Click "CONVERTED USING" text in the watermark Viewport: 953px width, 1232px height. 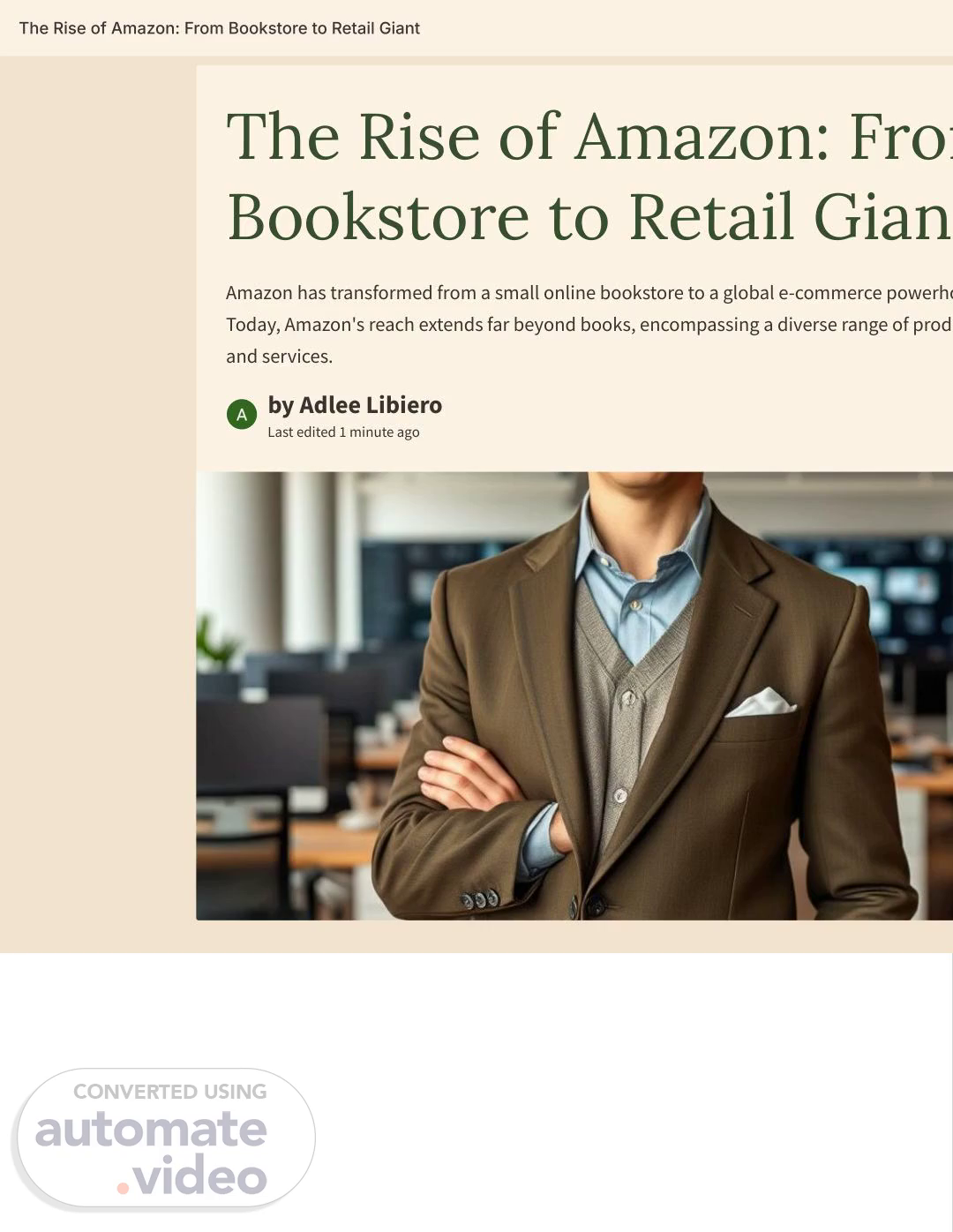170,1092
